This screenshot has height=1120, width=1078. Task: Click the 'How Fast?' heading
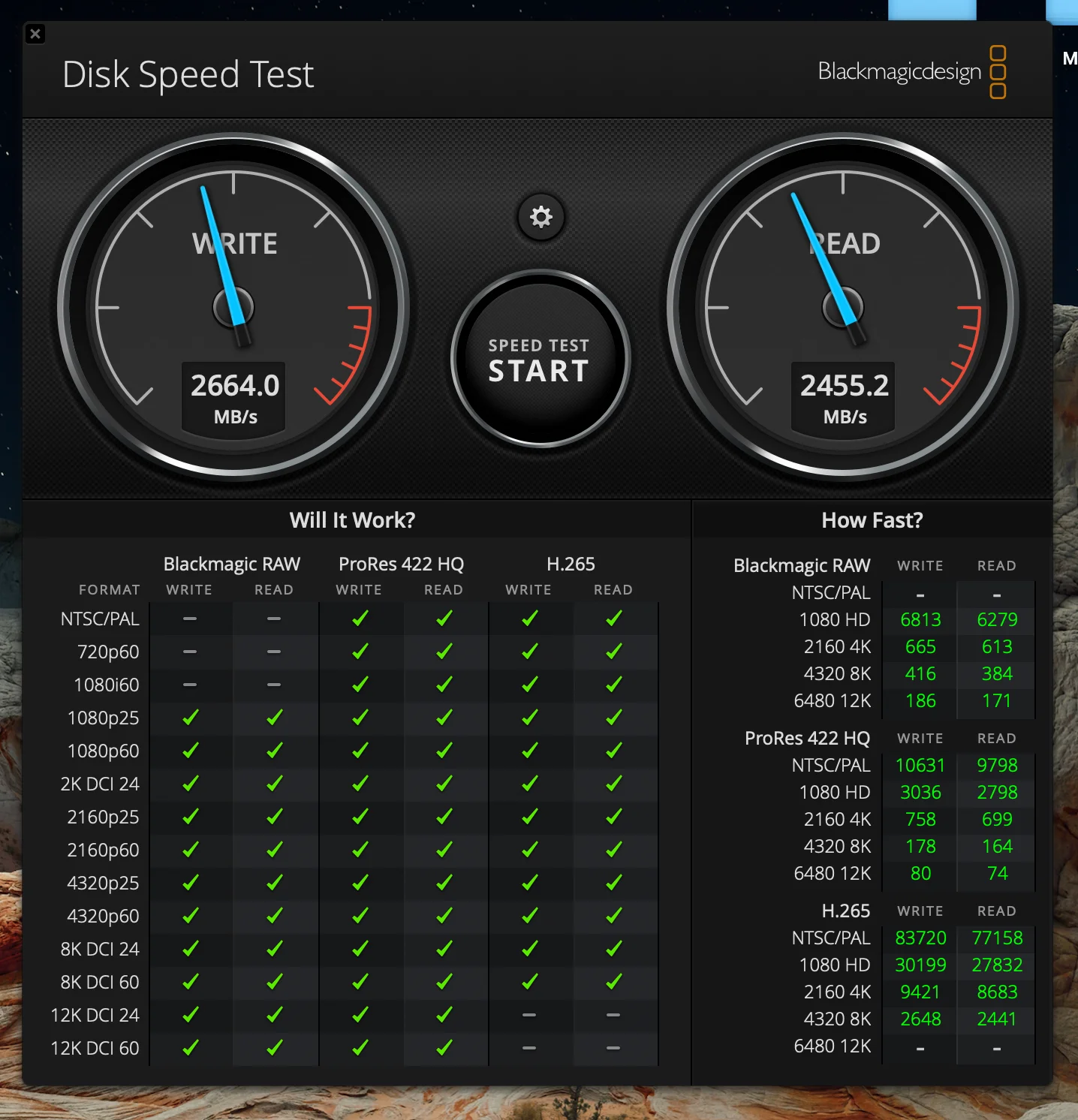872,520
